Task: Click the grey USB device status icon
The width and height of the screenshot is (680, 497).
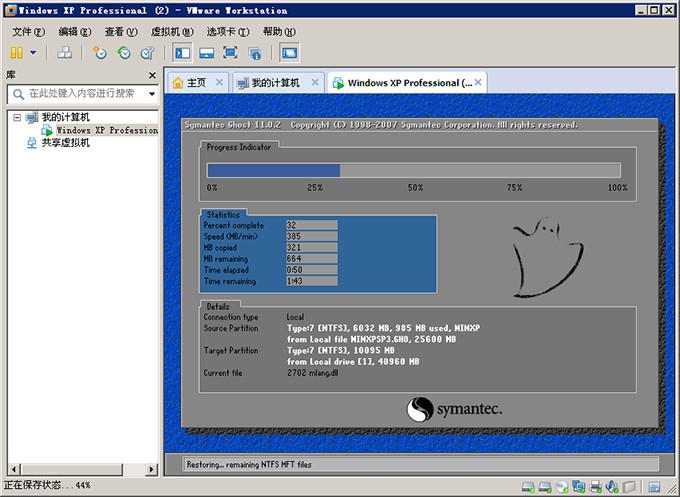Action: (629, 487)
